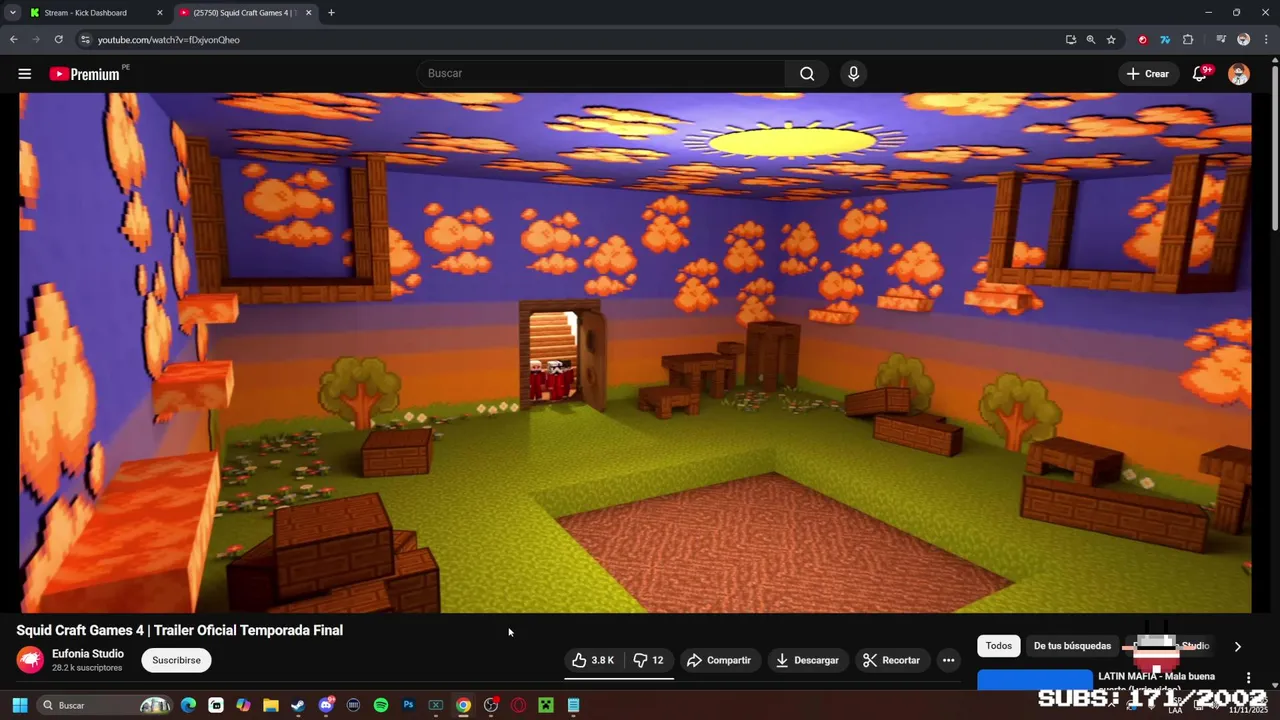Open Eufonia Studio channel avatar
The image size is (1280, 720).
pos(30,660)
